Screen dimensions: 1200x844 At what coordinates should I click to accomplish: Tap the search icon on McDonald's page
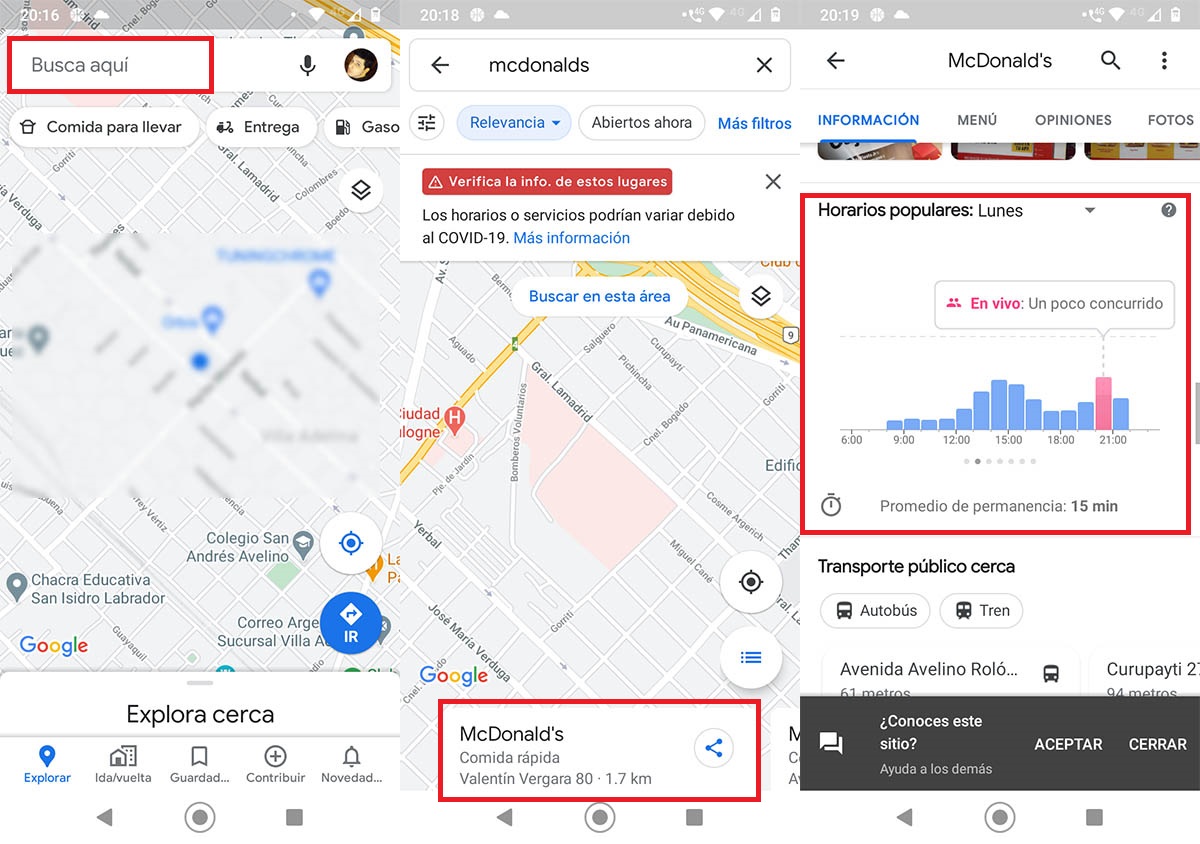1111,61
